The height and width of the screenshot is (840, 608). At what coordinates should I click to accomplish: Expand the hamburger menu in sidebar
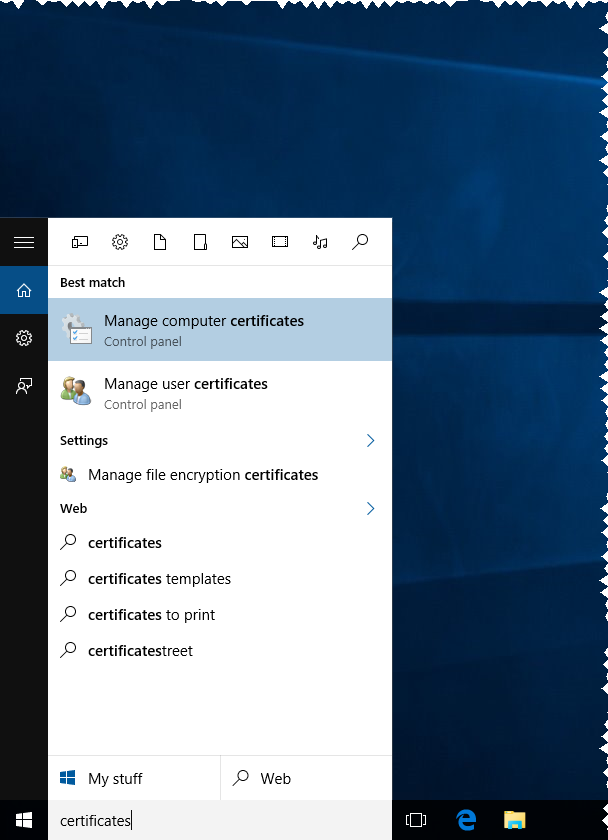coord(24,242)
